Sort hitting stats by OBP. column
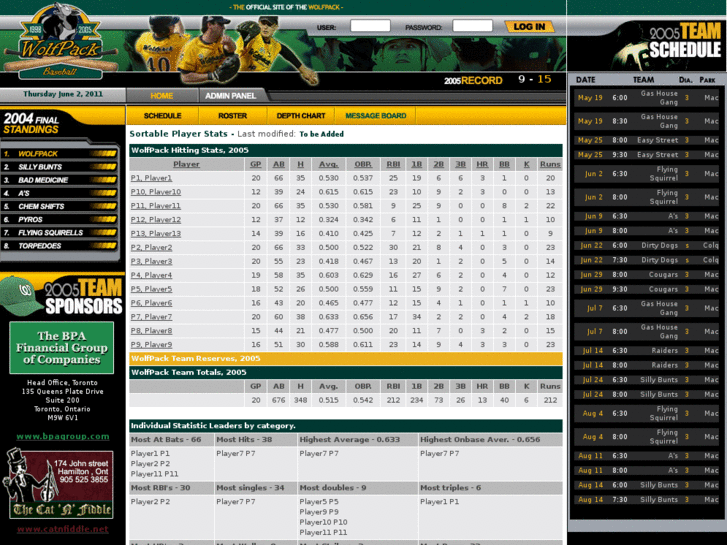Screen dimensions: 727x545 coord(363,164)
